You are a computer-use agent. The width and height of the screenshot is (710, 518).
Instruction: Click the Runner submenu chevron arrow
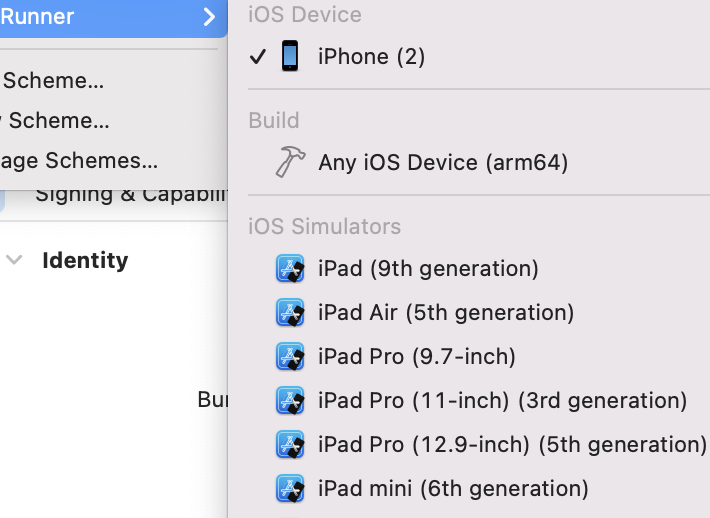point(209,17)
